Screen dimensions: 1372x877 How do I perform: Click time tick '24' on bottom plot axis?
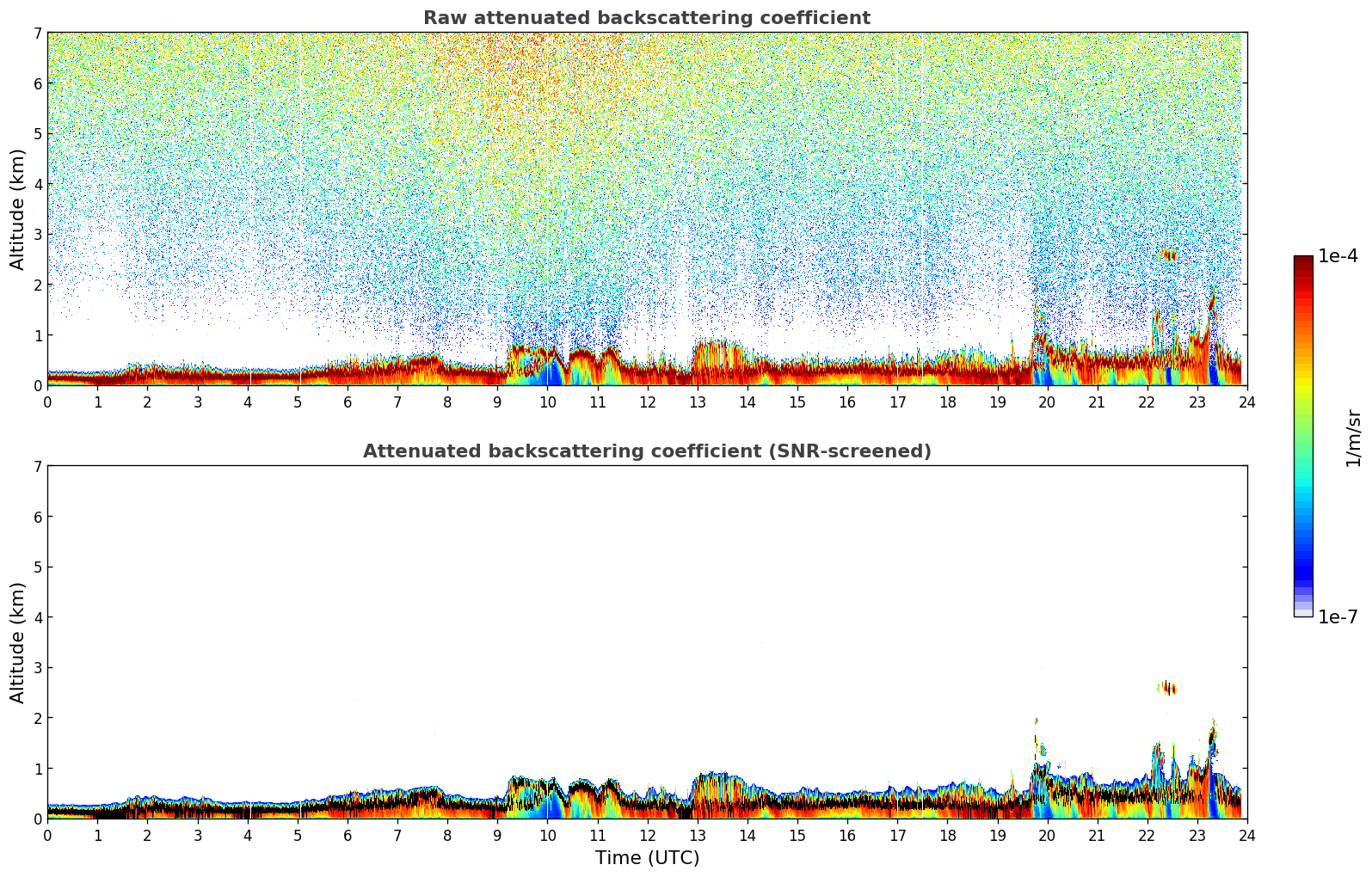(1247, 836)
